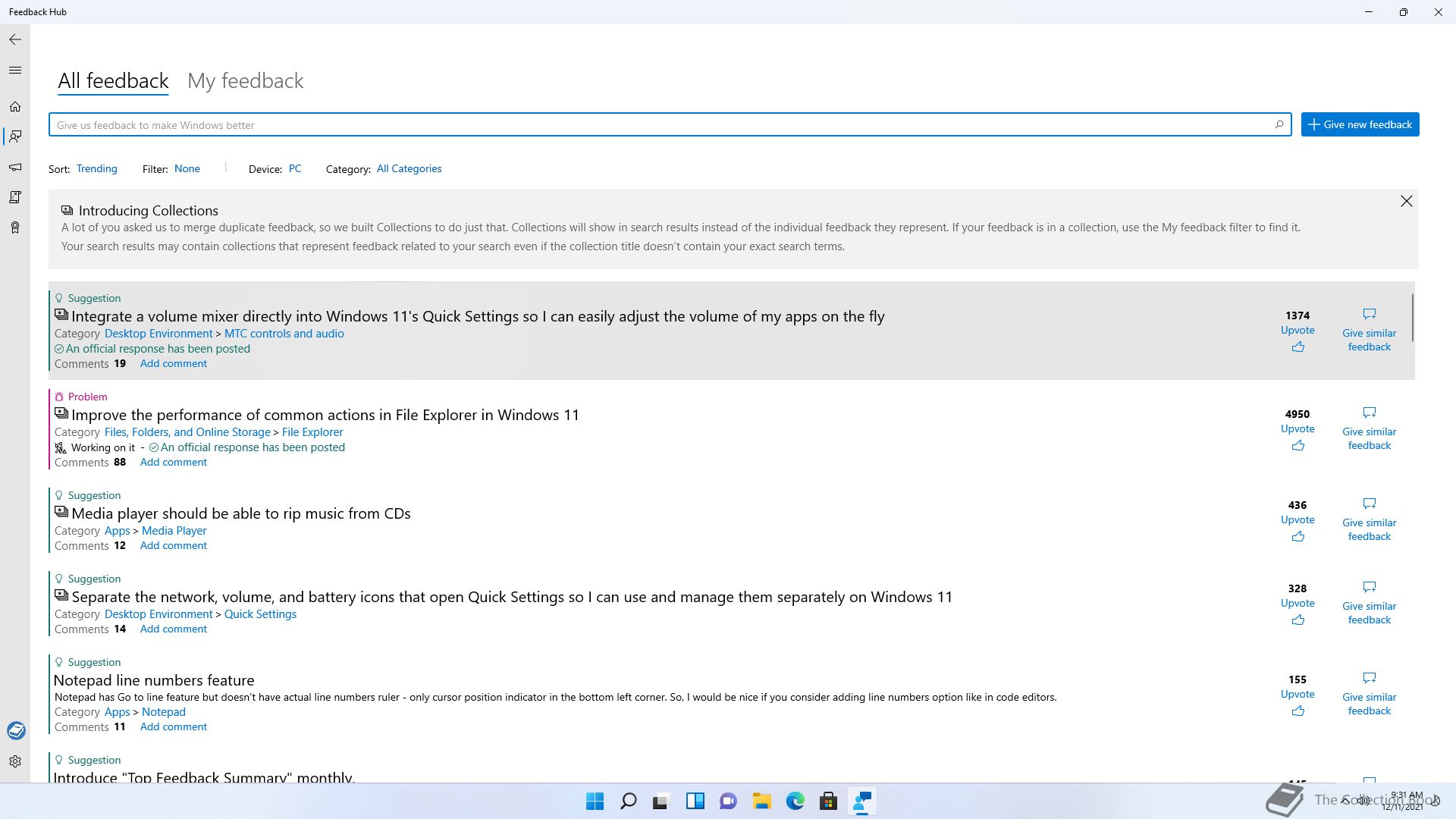The width and height of the screenshot is (1456, 819).
Task: Add comment on Media player suggestion
Action: coord(173,545)
